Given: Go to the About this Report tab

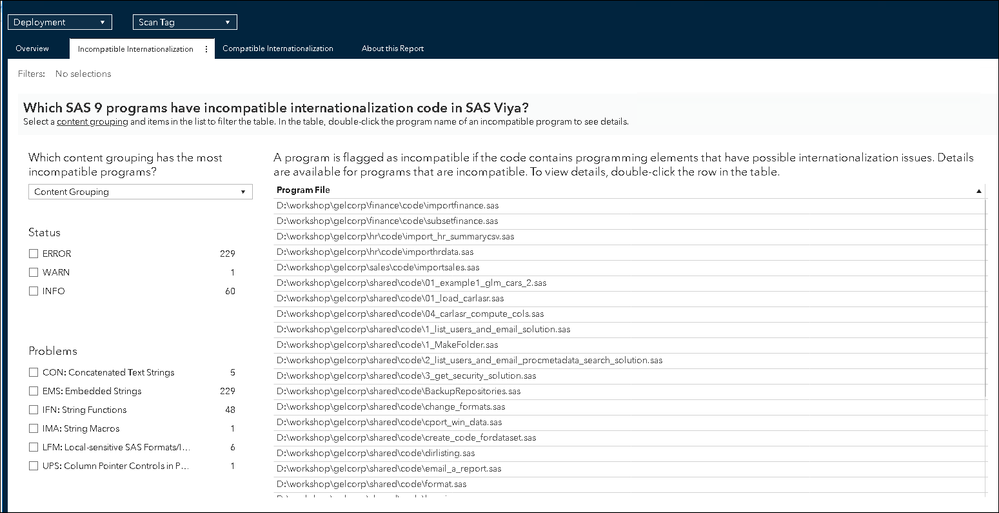Looking at the screenshot, I should coord(393,48).
